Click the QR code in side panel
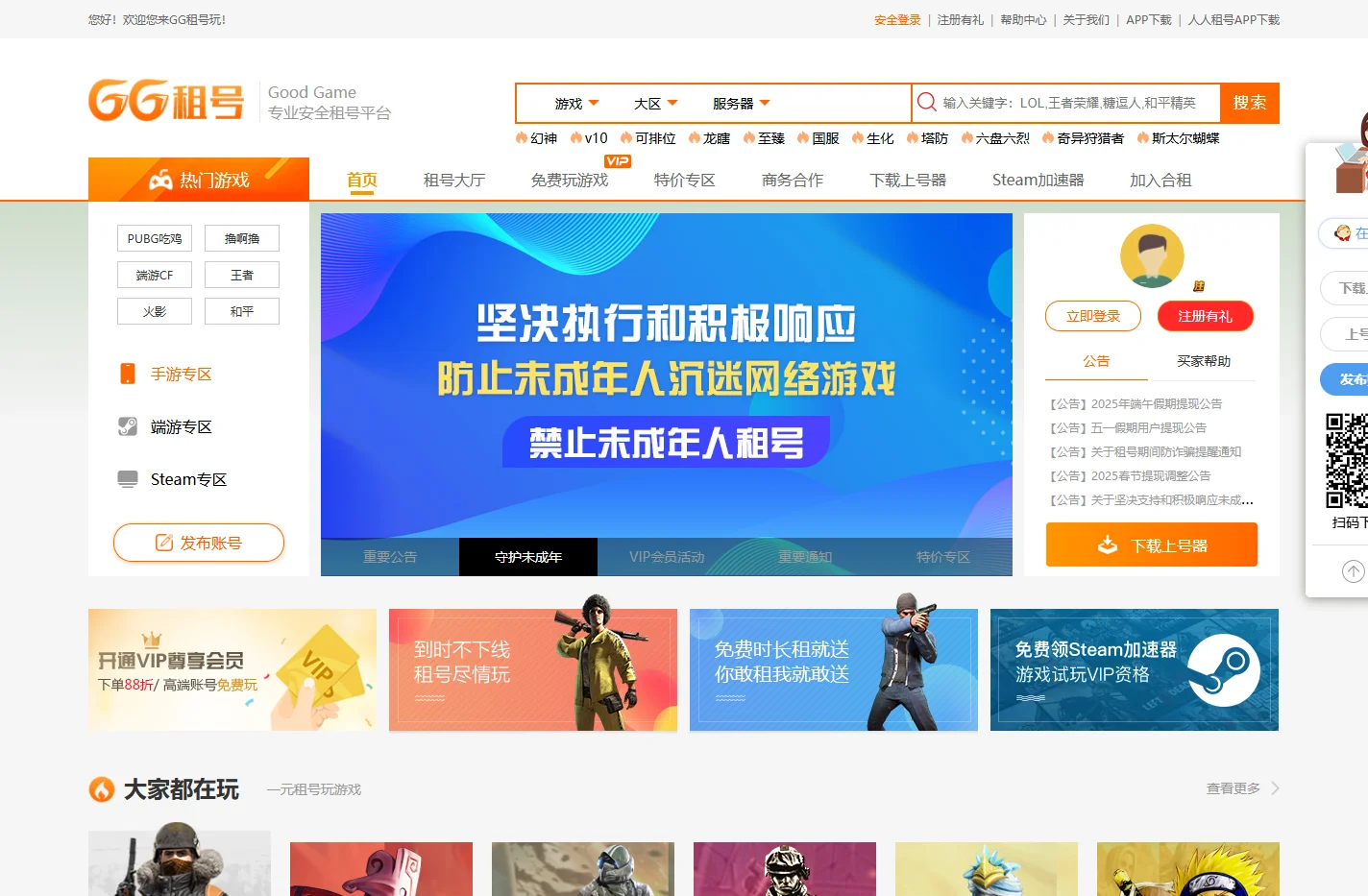The height and width of the screenshot is (896, 1368). 1347,460
